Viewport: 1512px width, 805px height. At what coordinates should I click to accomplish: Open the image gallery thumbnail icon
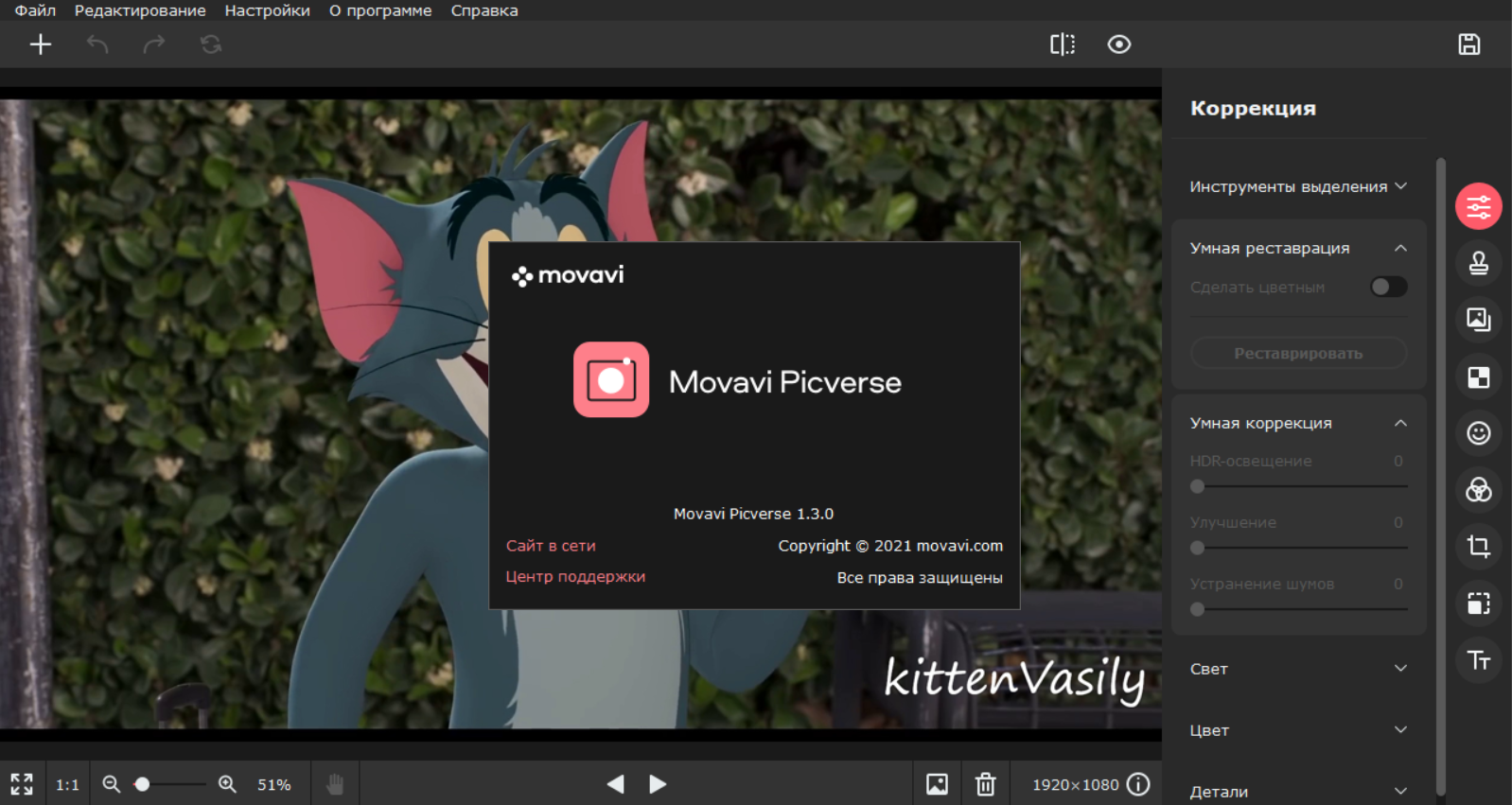click(937, 784)
